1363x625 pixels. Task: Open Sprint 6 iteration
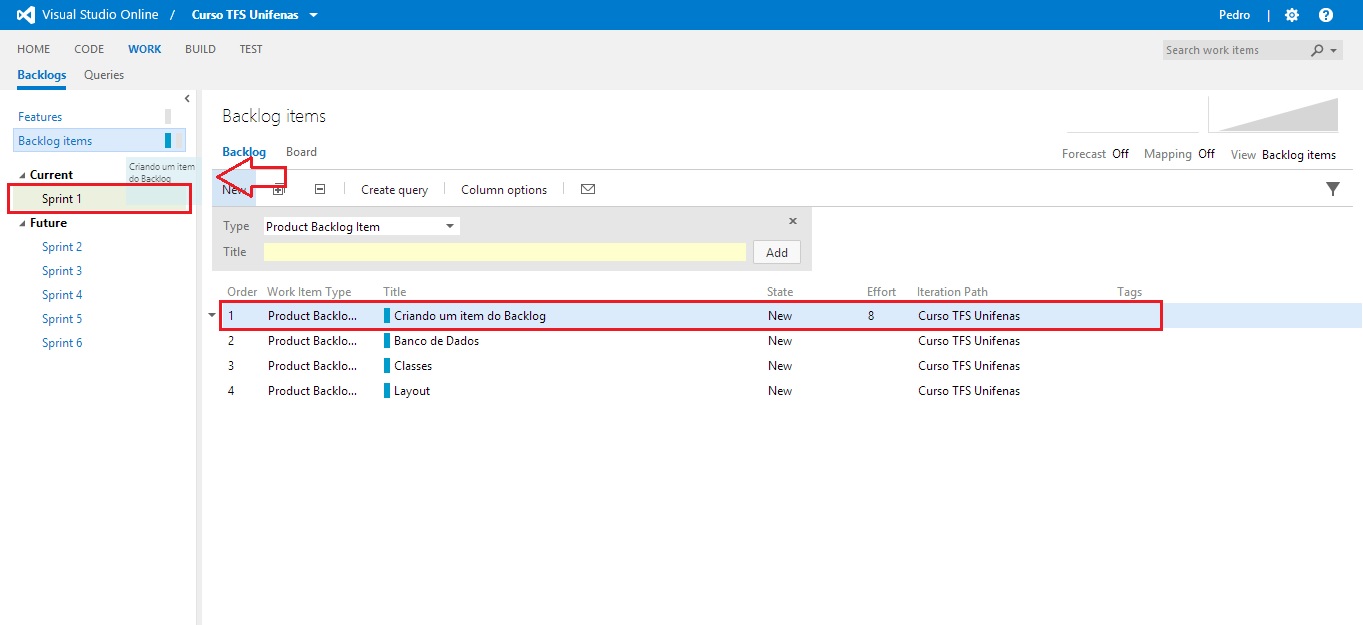click(x=62, y=343)
